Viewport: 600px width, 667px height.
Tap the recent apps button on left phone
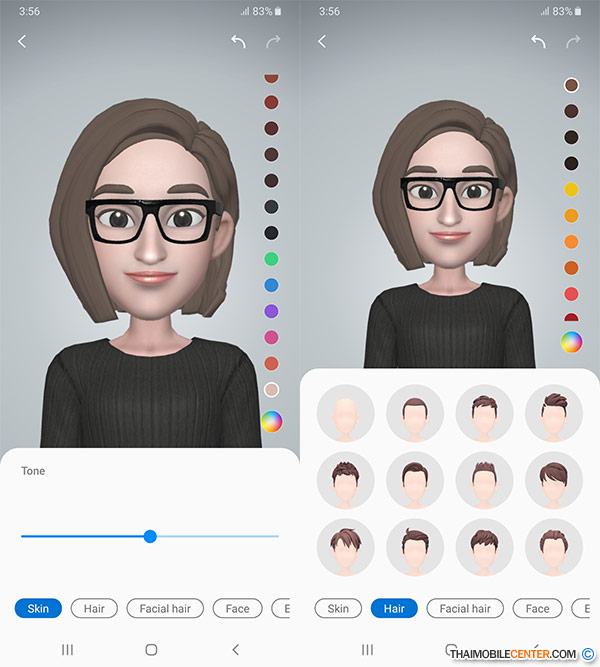pos(67,650)
